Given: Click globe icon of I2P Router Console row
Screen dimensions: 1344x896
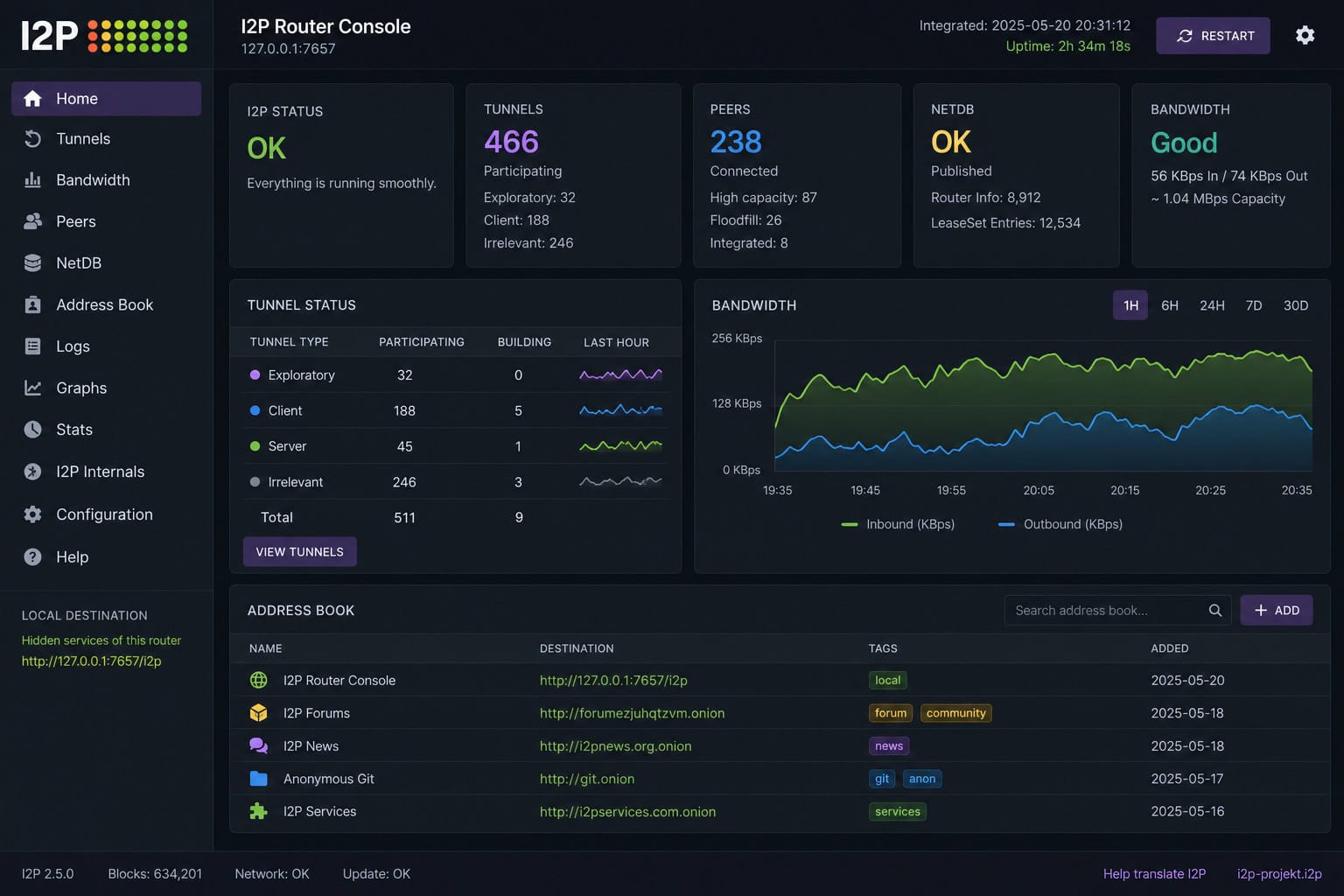Looking at the screenshot, I should [x=258, y=680].
